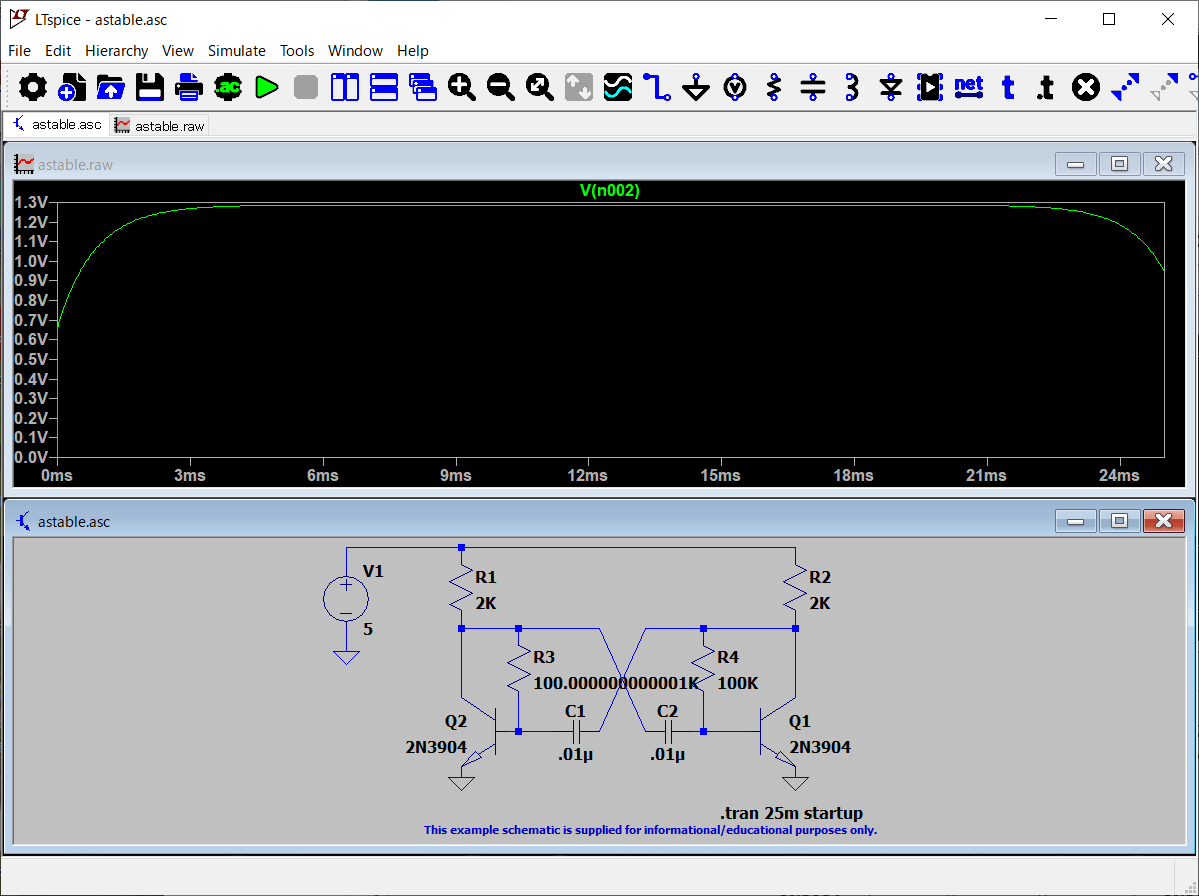Open the Simulate menu
Image resolution: width=1199 pixels, height=896 pixels.
(236, 51)
